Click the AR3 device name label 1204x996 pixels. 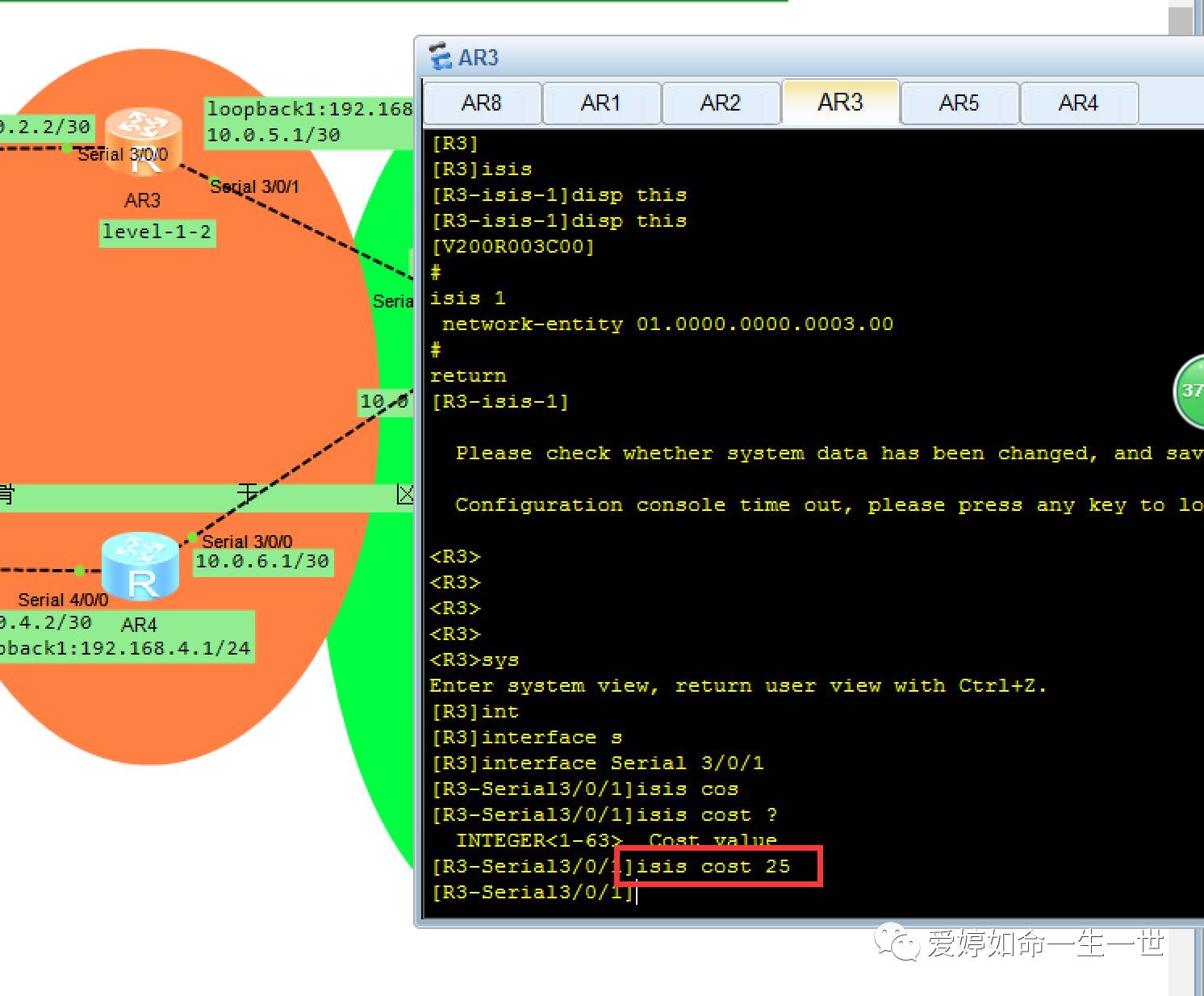coord(143,200)
